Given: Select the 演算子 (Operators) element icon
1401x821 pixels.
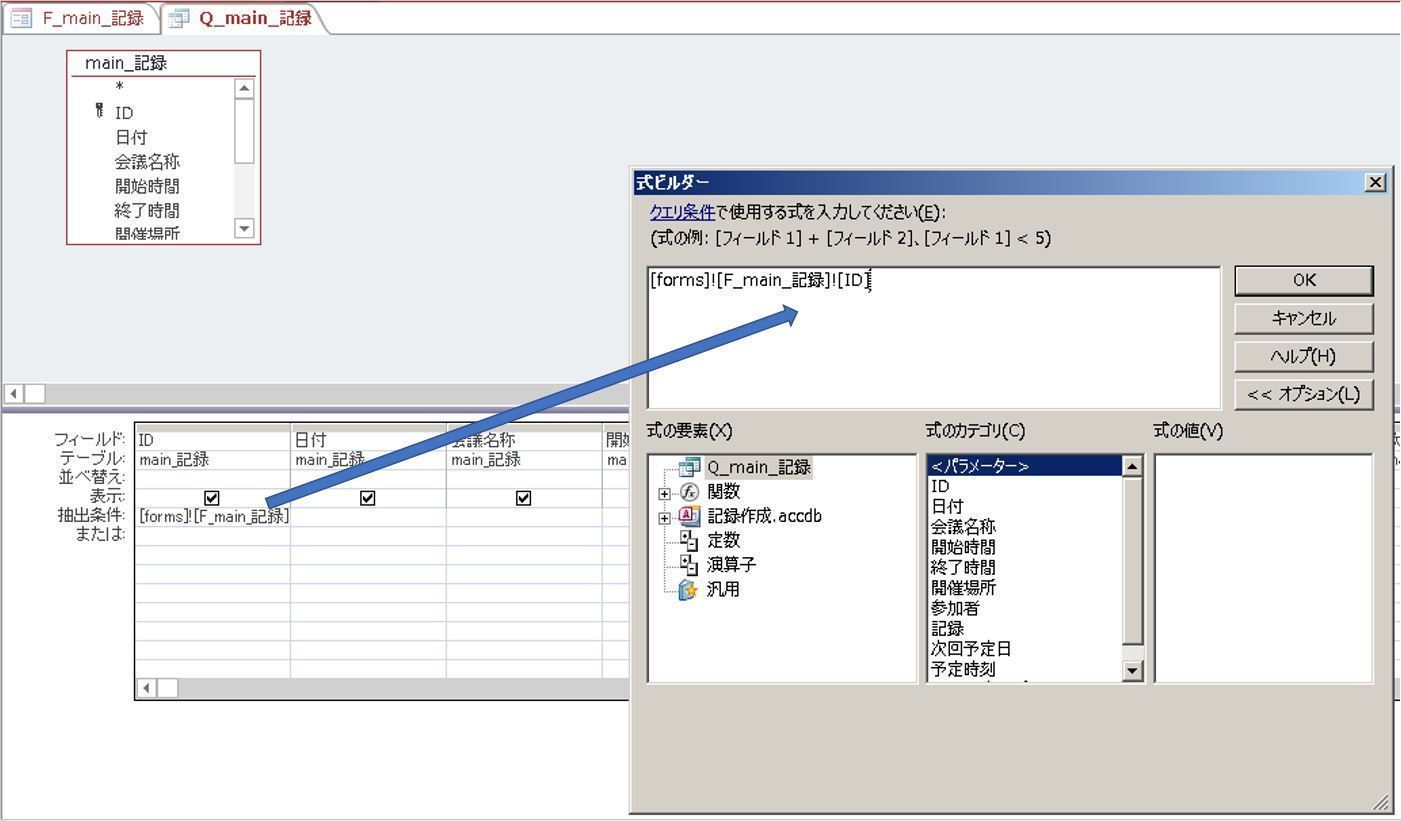Looking at the screenshot, I should pos(690,565).
